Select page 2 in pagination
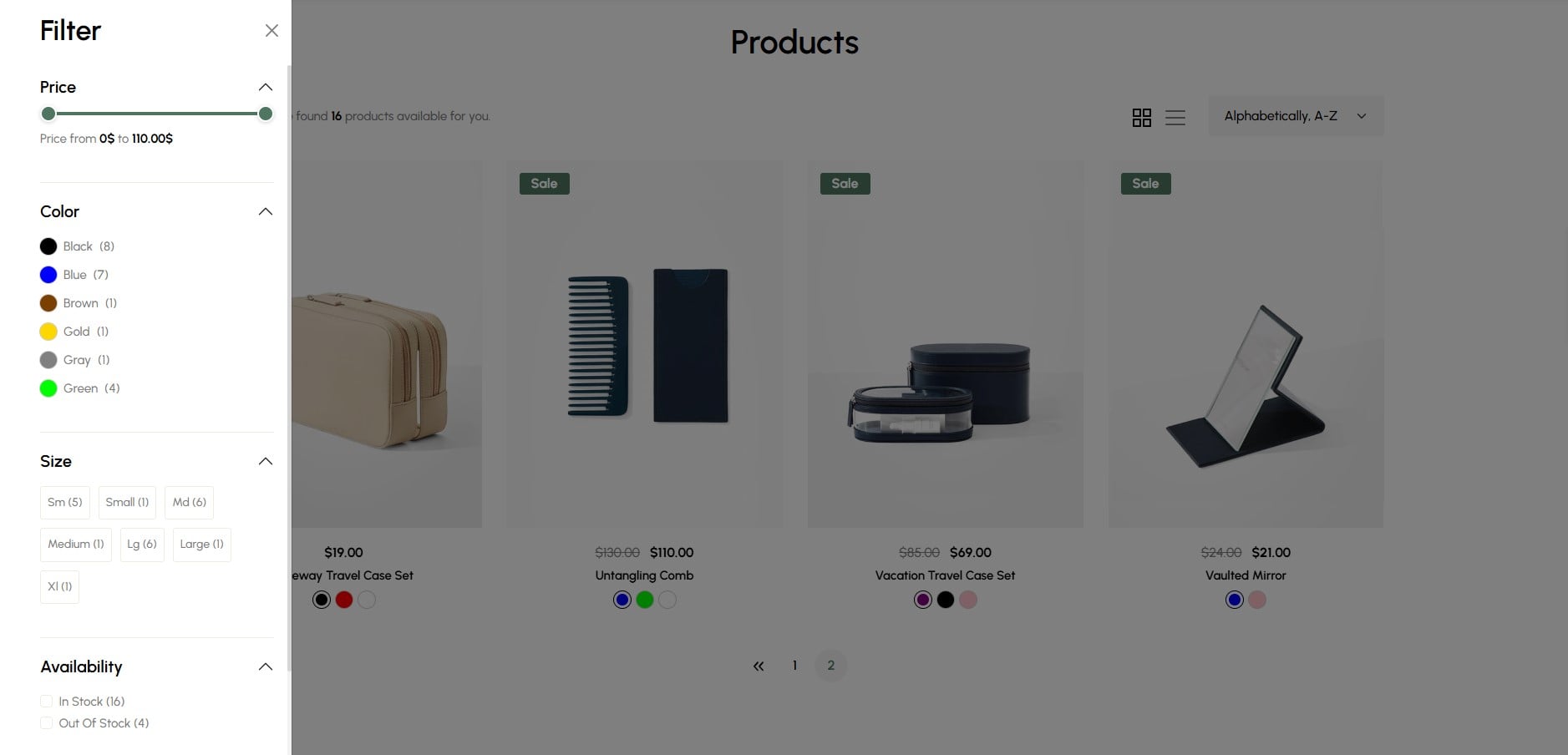 (x=830, y=666)
